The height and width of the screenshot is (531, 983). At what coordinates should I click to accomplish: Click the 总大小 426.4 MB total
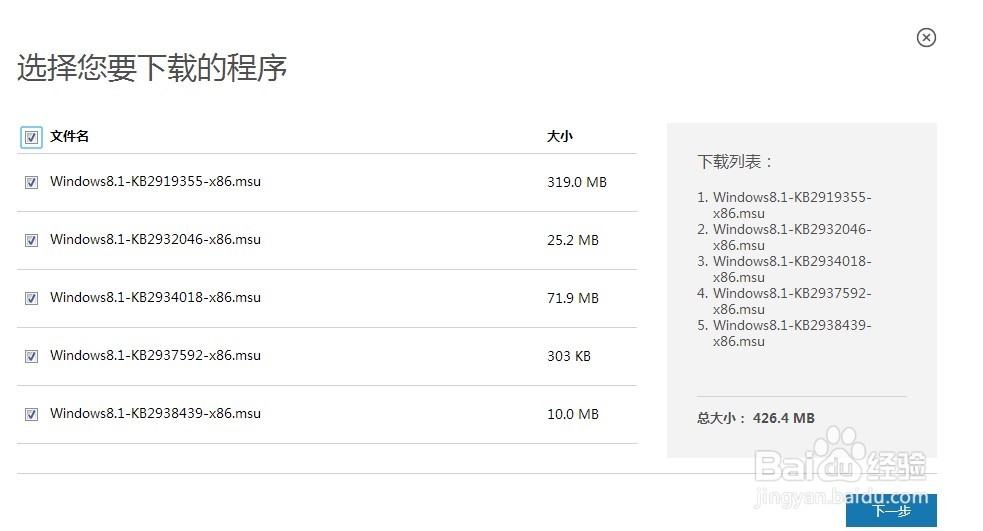756,418
